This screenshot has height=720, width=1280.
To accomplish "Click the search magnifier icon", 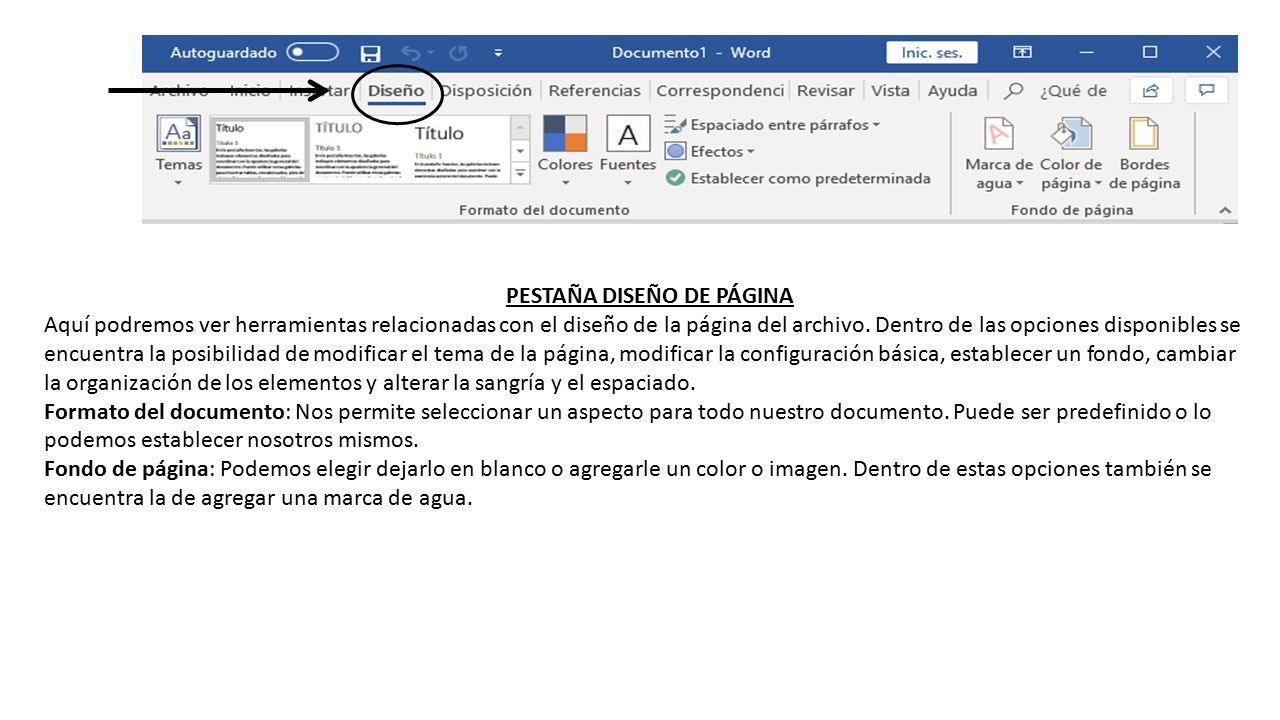I will tap(1013, 91).
